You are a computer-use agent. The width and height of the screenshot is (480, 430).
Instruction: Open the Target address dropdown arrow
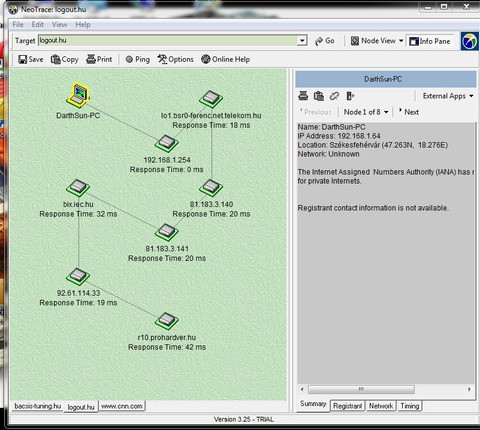pyautogui.click(x=302, y=41)
